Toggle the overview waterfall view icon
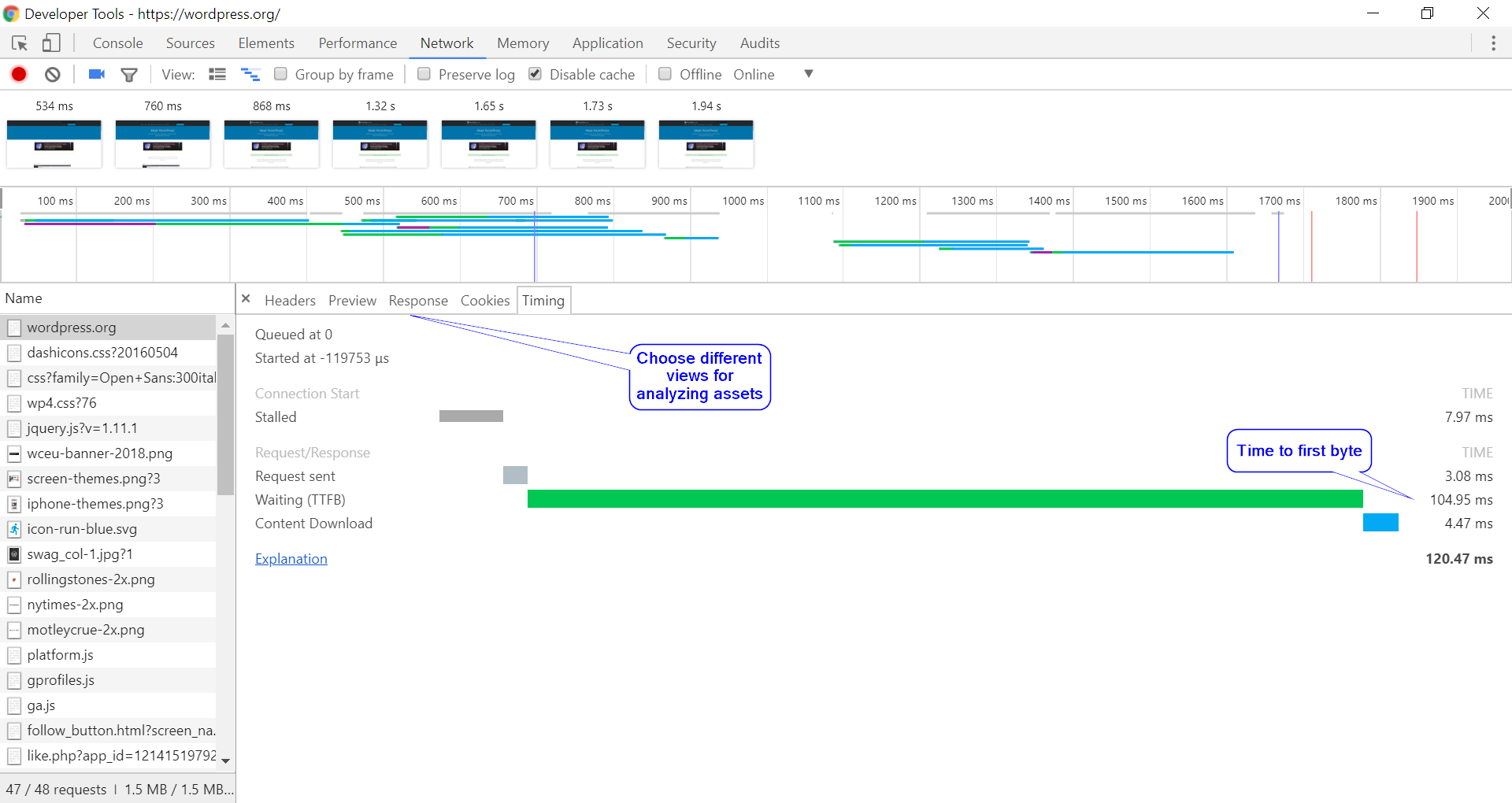This screenshot has height=803, width=1512. (x=250, y=74)
